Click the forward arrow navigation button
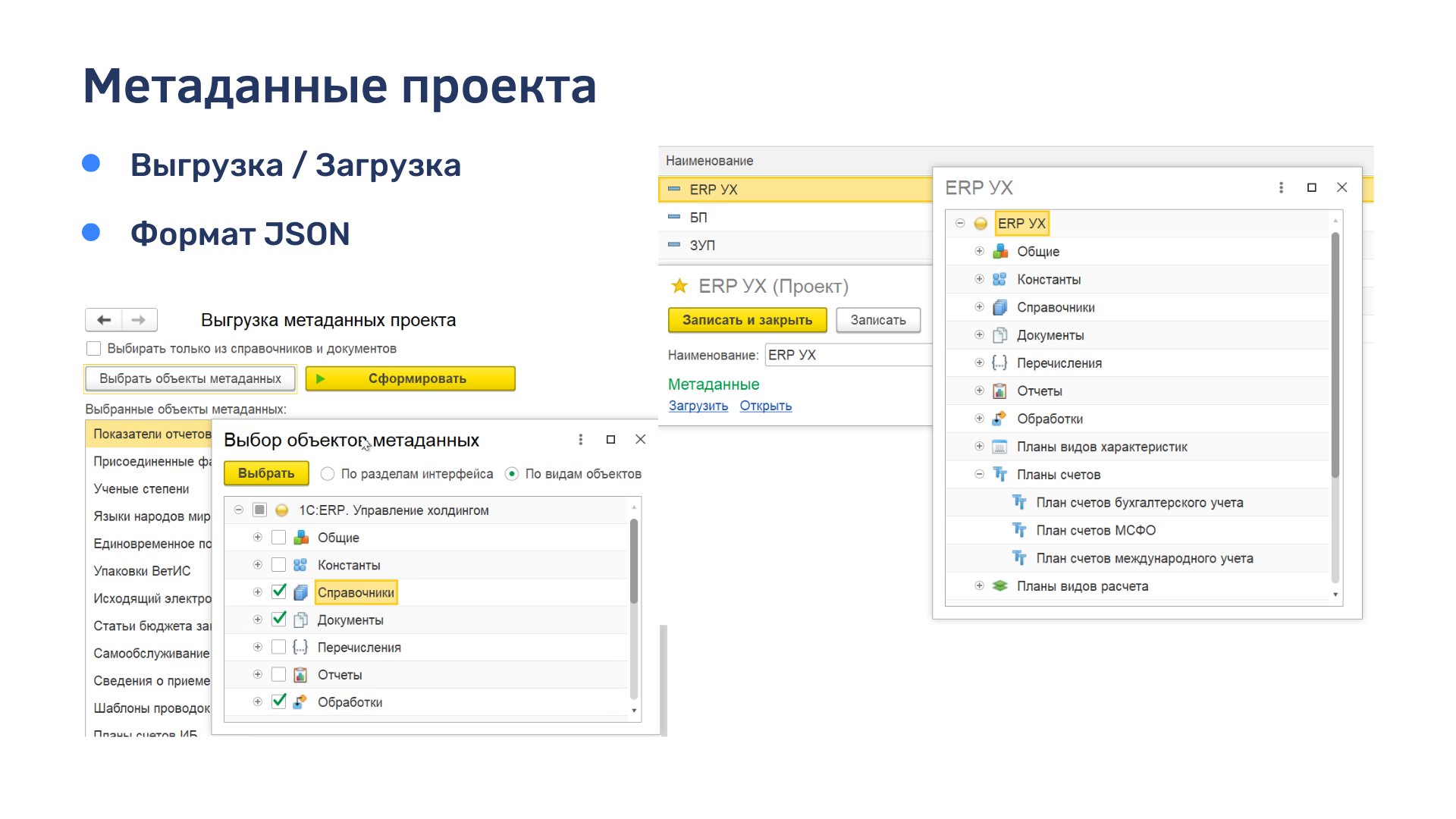1456x819 pixels. [x=139, y=320]
